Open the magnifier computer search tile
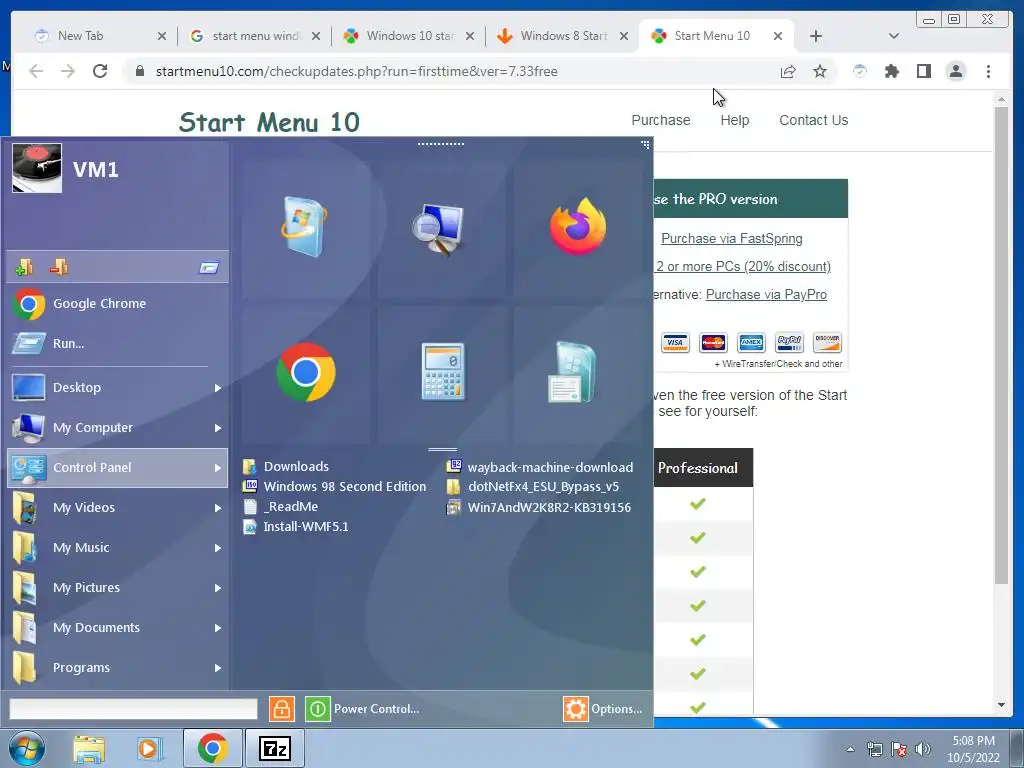The height and width of the screenshot is (768, 1024). pyautogui.click(x=438, y=228)
